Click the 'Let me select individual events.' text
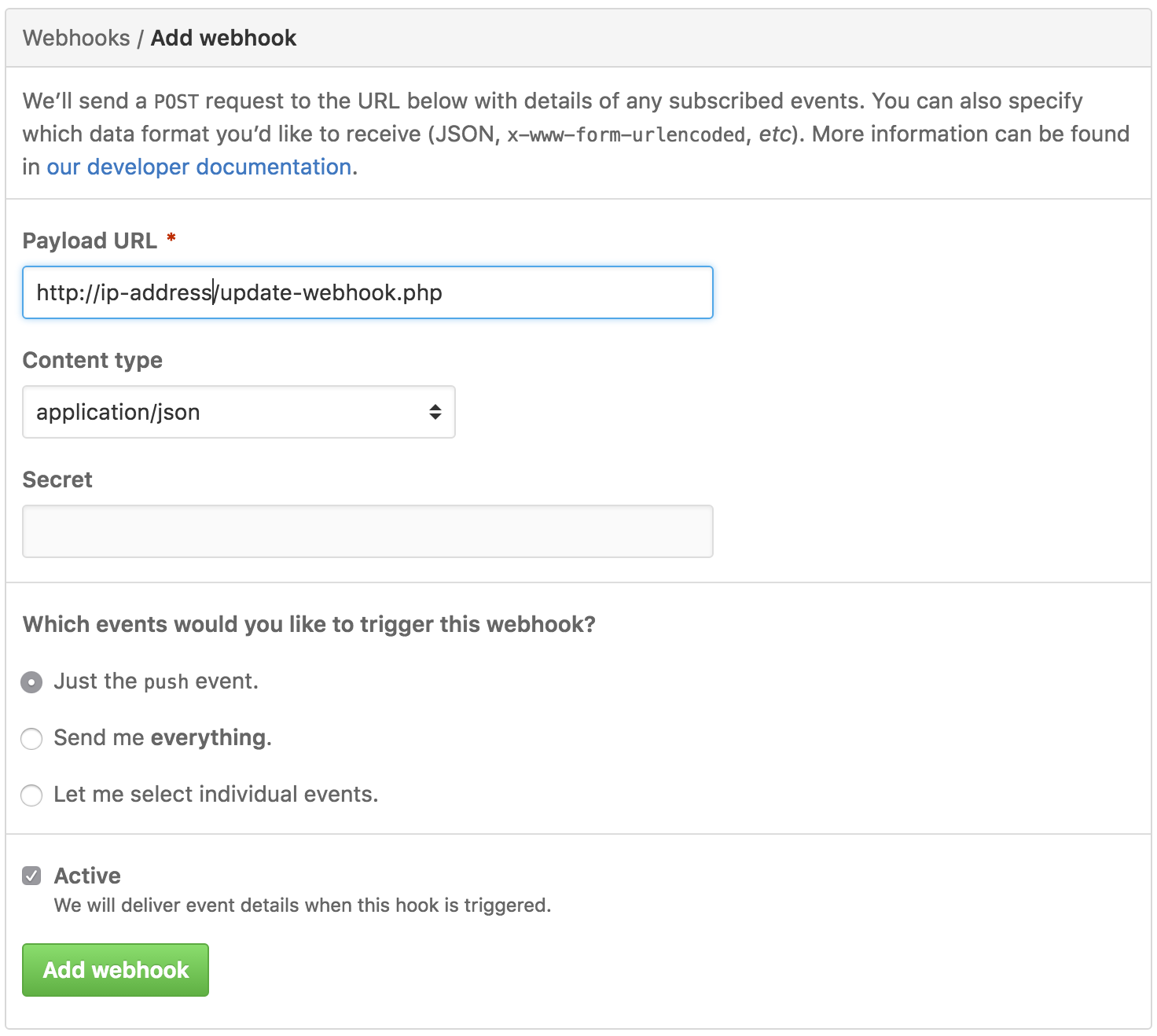1157x1036 pixels. (x=216, y=794)
